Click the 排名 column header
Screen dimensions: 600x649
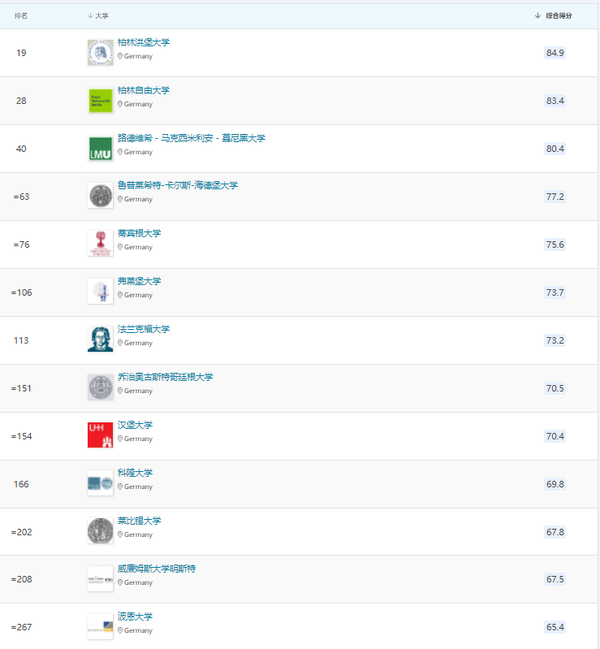[21, 17]
